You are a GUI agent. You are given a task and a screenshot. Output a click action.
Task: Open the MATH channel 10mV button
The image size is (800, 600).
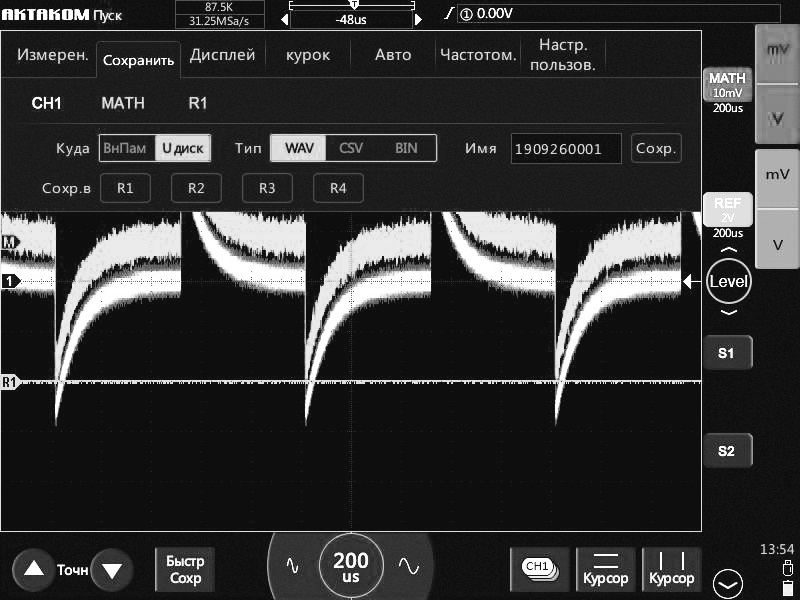coord(728,85)
